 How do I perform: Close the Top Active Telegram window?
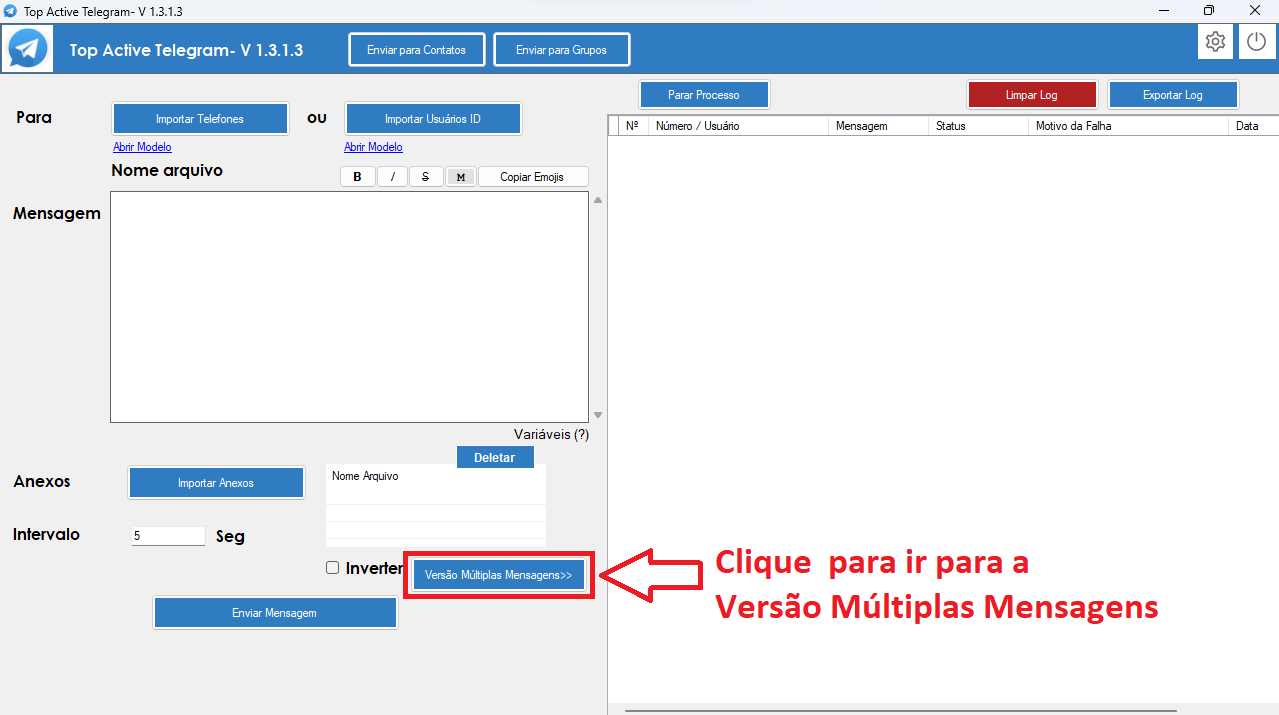point(1255,11)
